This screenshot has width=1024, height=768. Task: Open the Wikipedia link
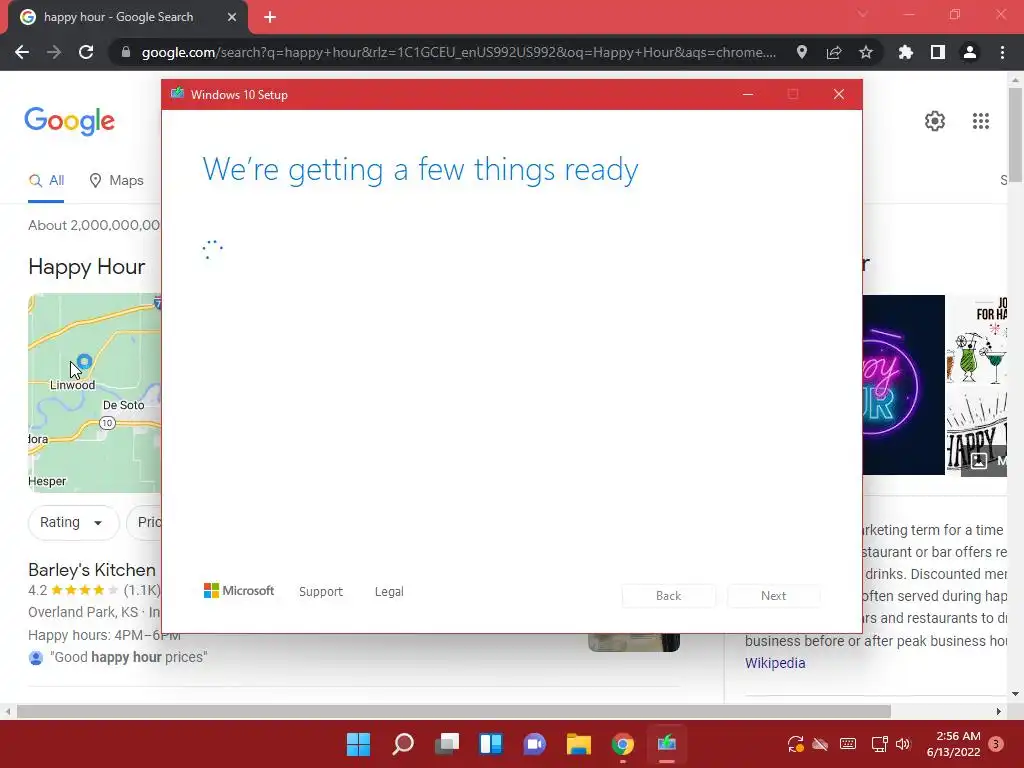pyautogui.click(x=775, y=663)
